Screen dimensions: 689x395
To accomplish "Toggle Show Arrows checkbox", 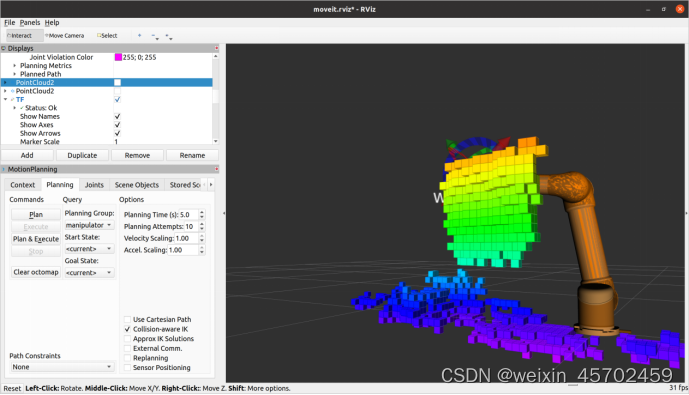I will [x=117, y=133].
